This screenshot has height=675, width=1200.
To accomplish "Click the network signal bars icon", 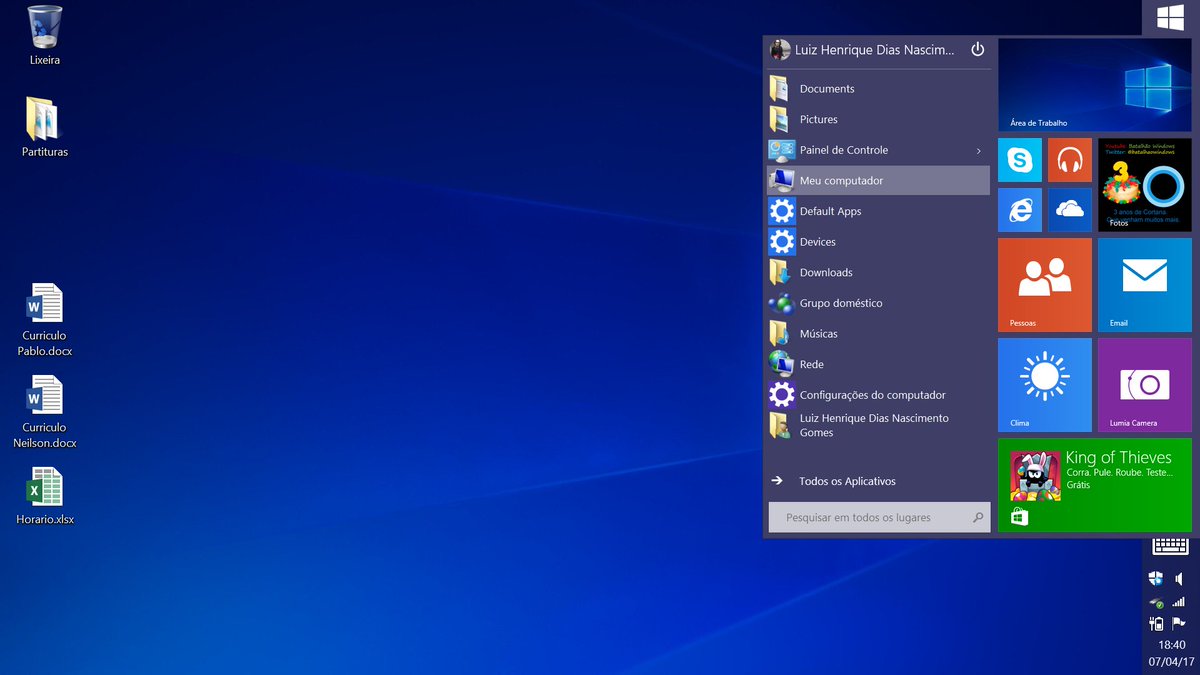I will (x=1180, y=601).
